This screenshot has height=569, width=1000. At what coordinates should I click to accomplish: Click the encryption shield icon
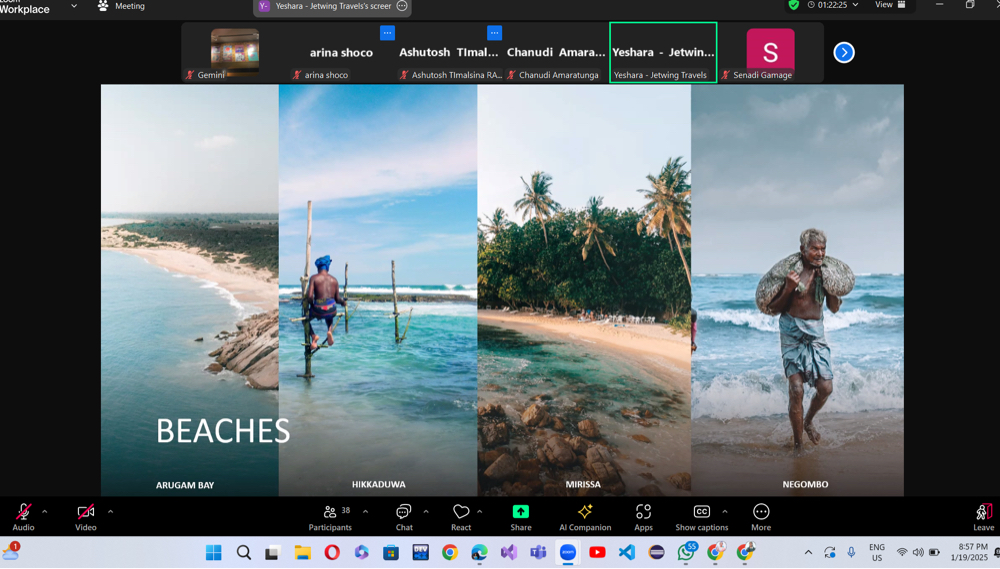tap(794, 5)
